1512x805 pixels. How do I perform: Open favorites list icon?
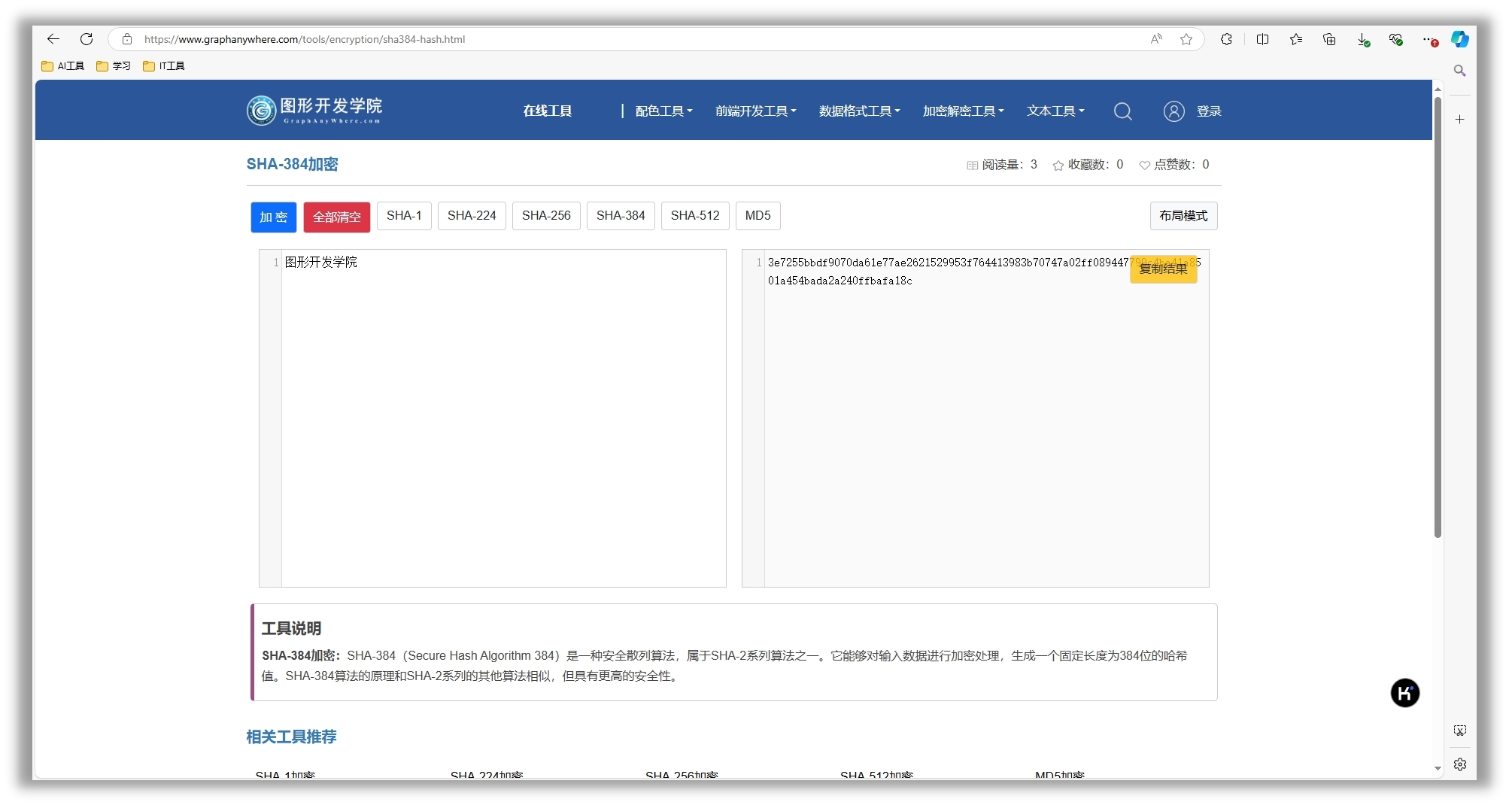[1296, 39]
